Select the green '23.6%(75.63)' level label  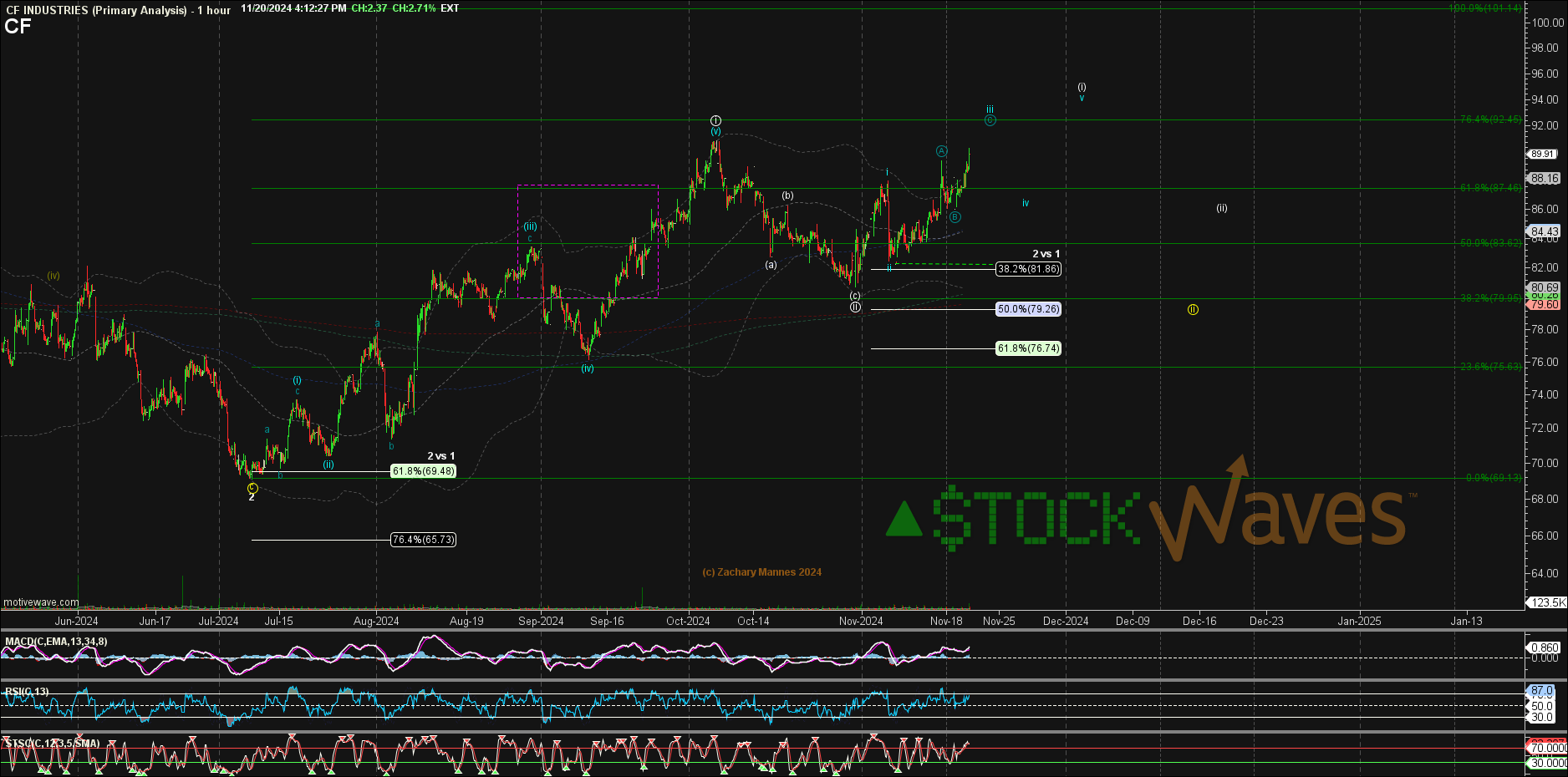coord(1491,367)
